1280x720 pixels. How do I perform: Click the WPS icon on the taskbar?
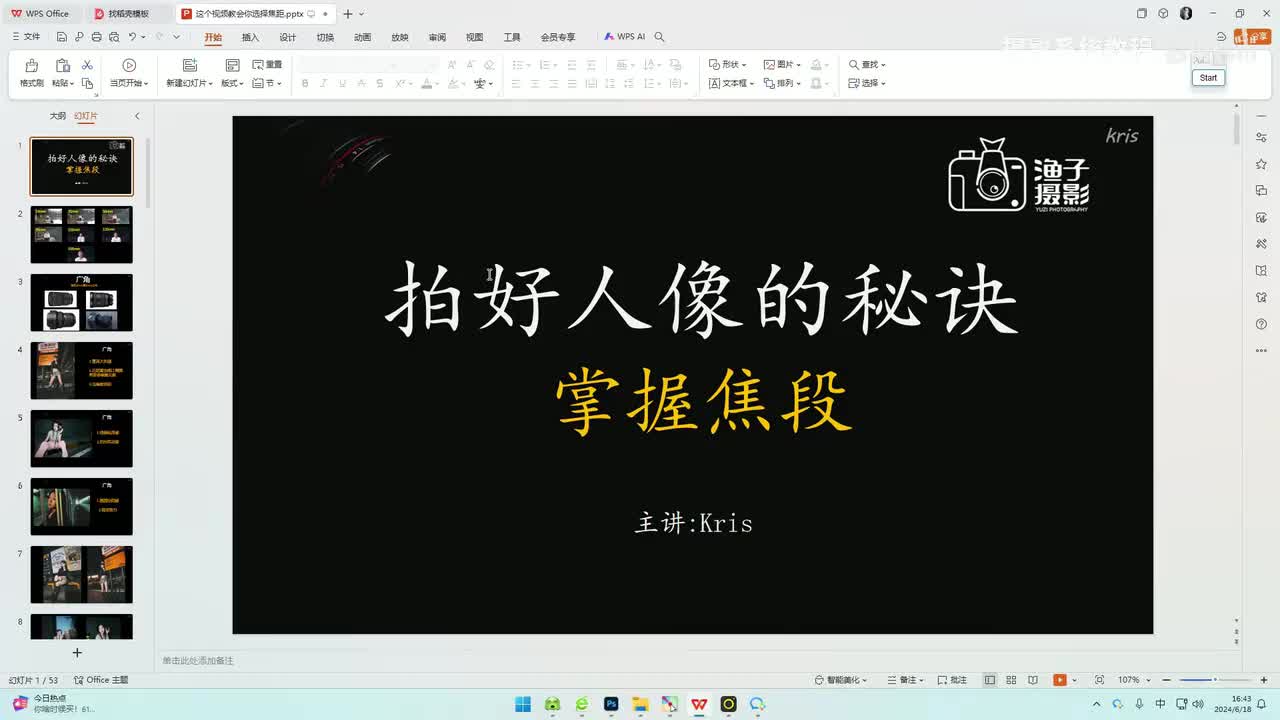[x=699, y=704]
